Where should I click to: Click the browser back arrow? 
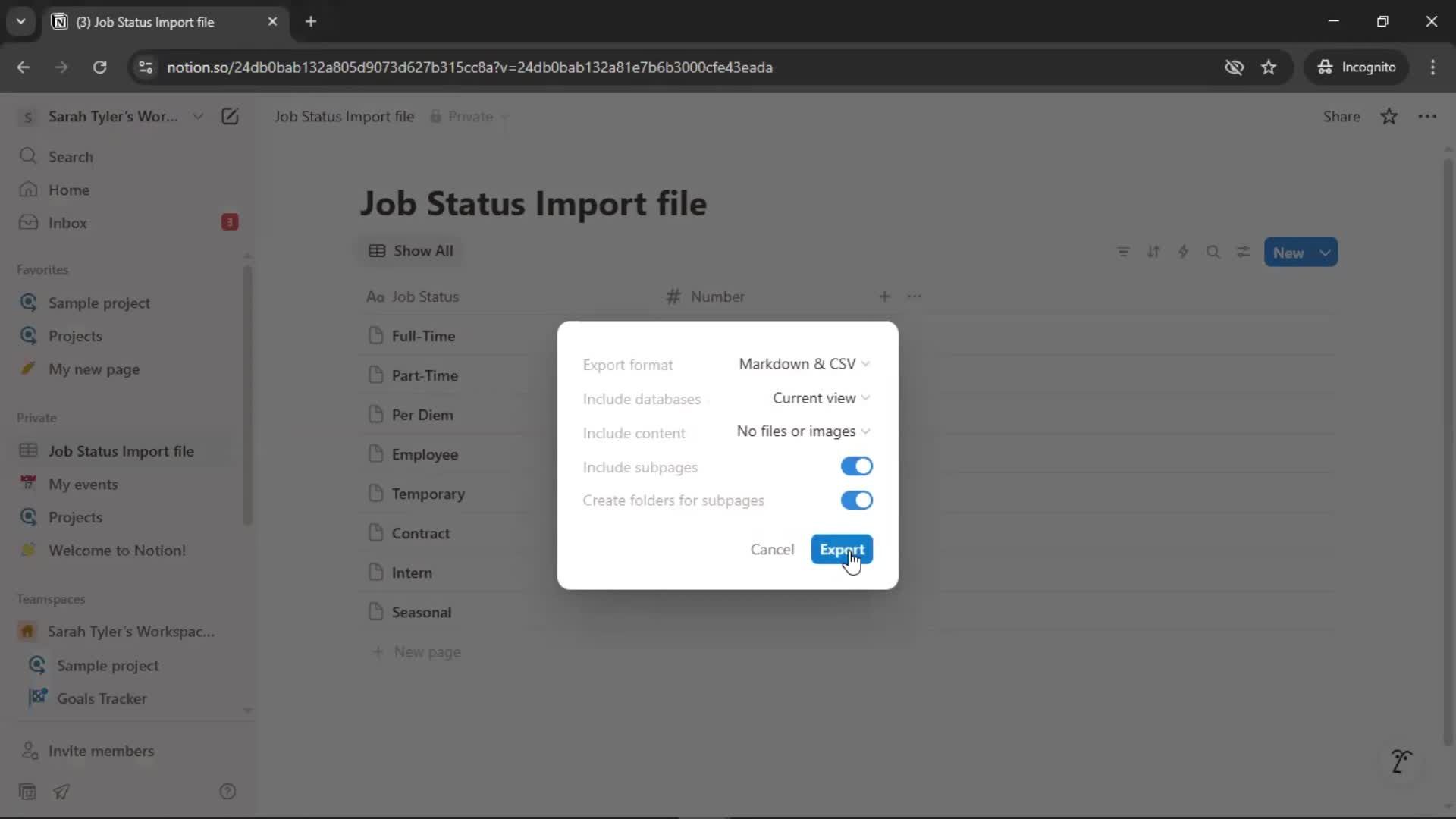click(24, 67)
